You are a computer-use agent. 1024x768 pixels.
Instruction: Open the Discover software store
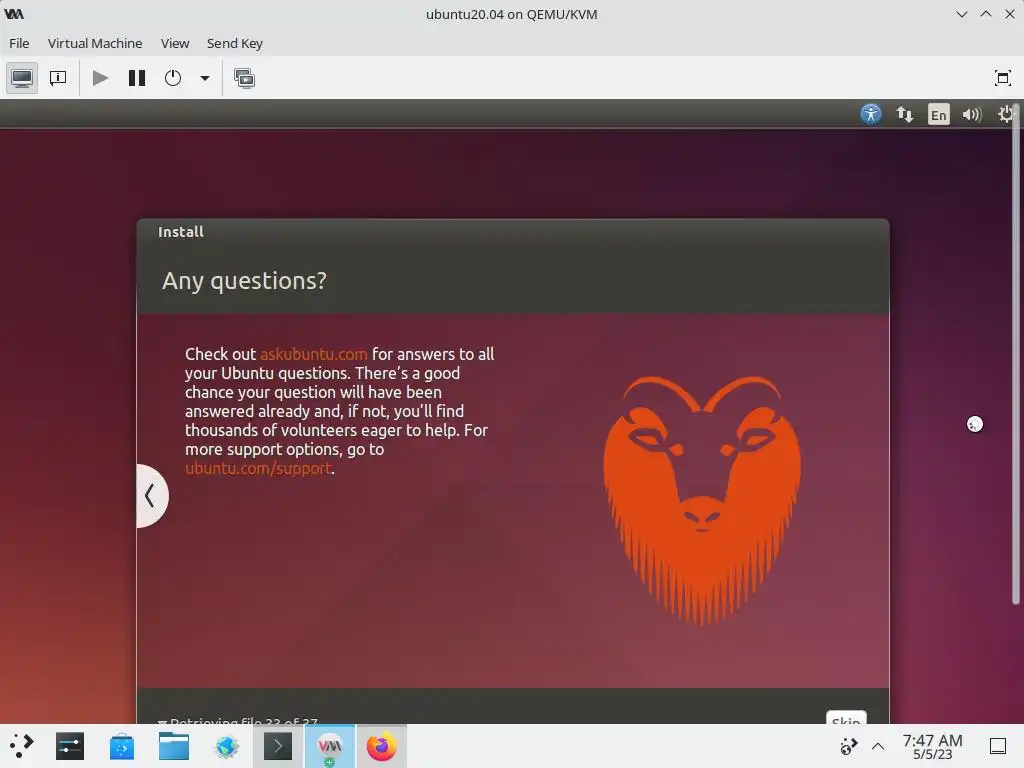coord(122,746)
